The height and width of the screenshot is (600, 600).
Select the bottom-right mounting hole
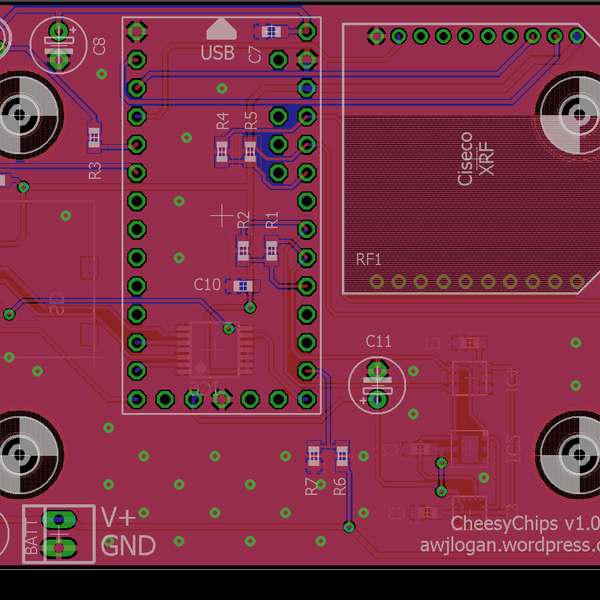579,455
